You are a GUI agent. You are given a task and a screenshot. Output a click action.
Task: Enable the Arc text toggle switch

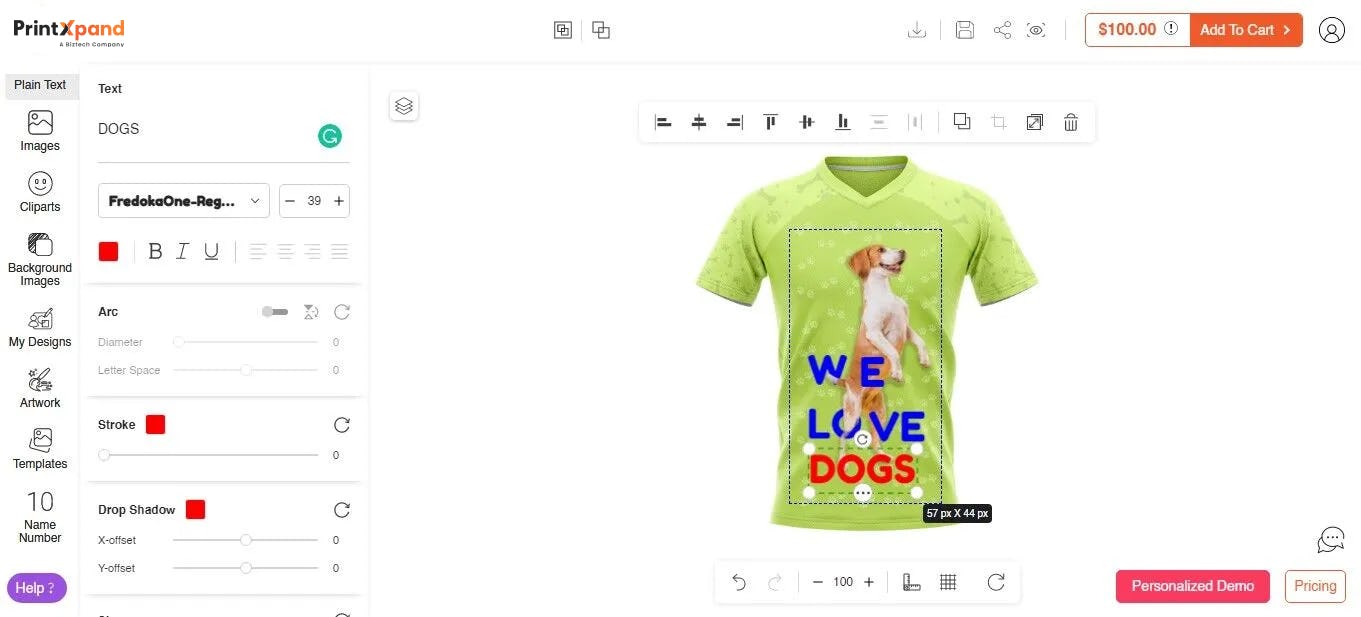tap(275, 311)
